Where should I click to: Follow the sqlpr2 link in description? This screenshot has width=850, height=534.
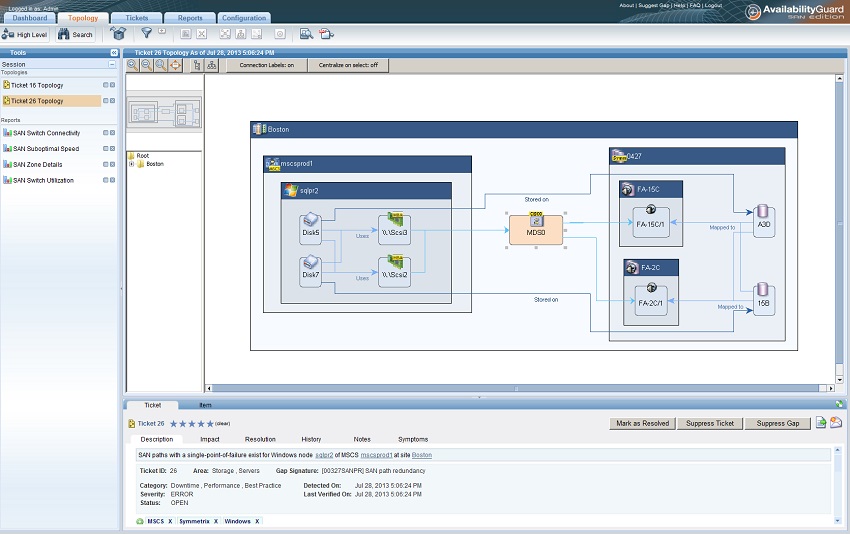tap(324, 455)
